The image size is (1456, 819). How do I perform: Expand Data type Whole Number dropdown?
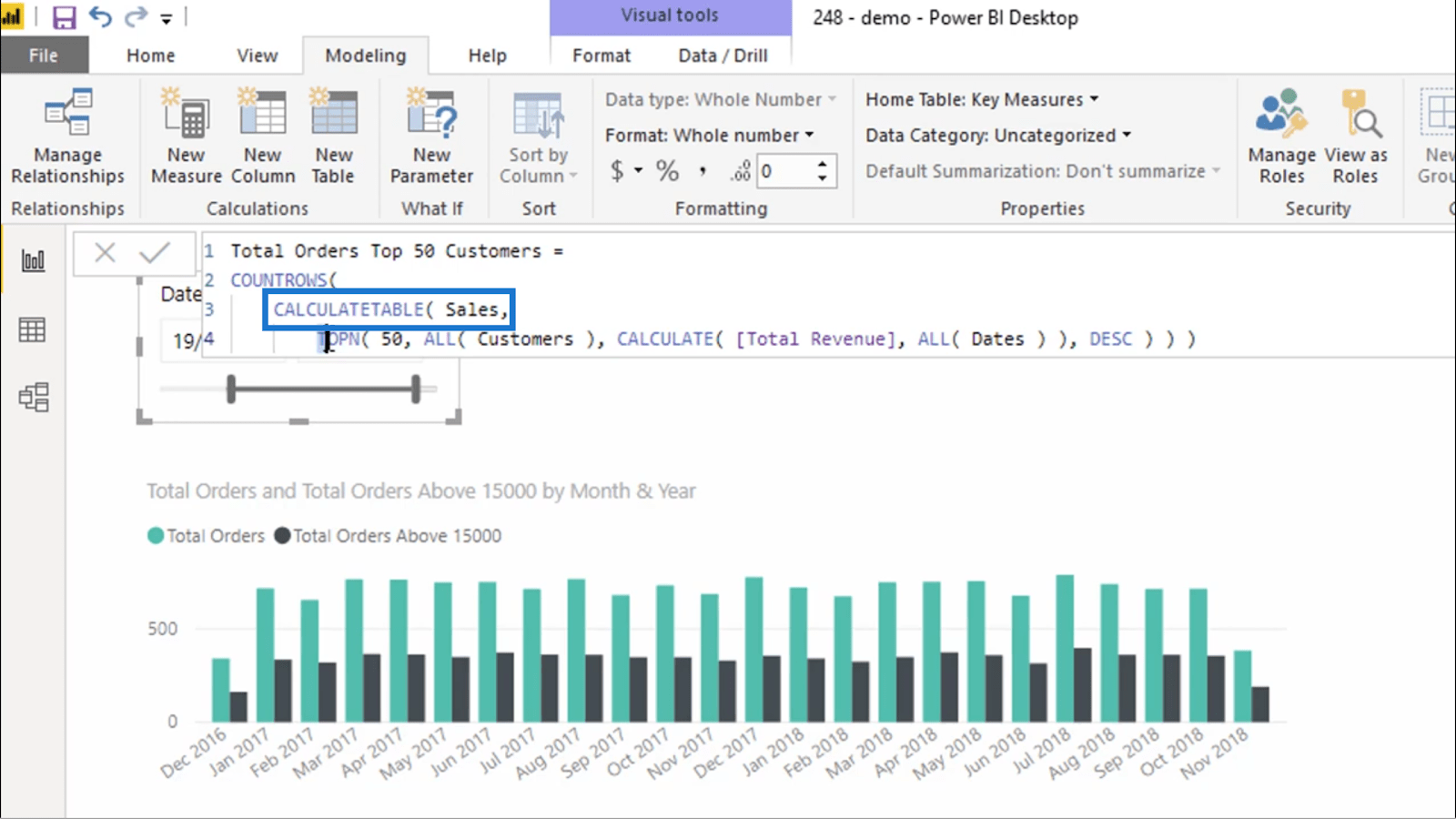point(721,99)
